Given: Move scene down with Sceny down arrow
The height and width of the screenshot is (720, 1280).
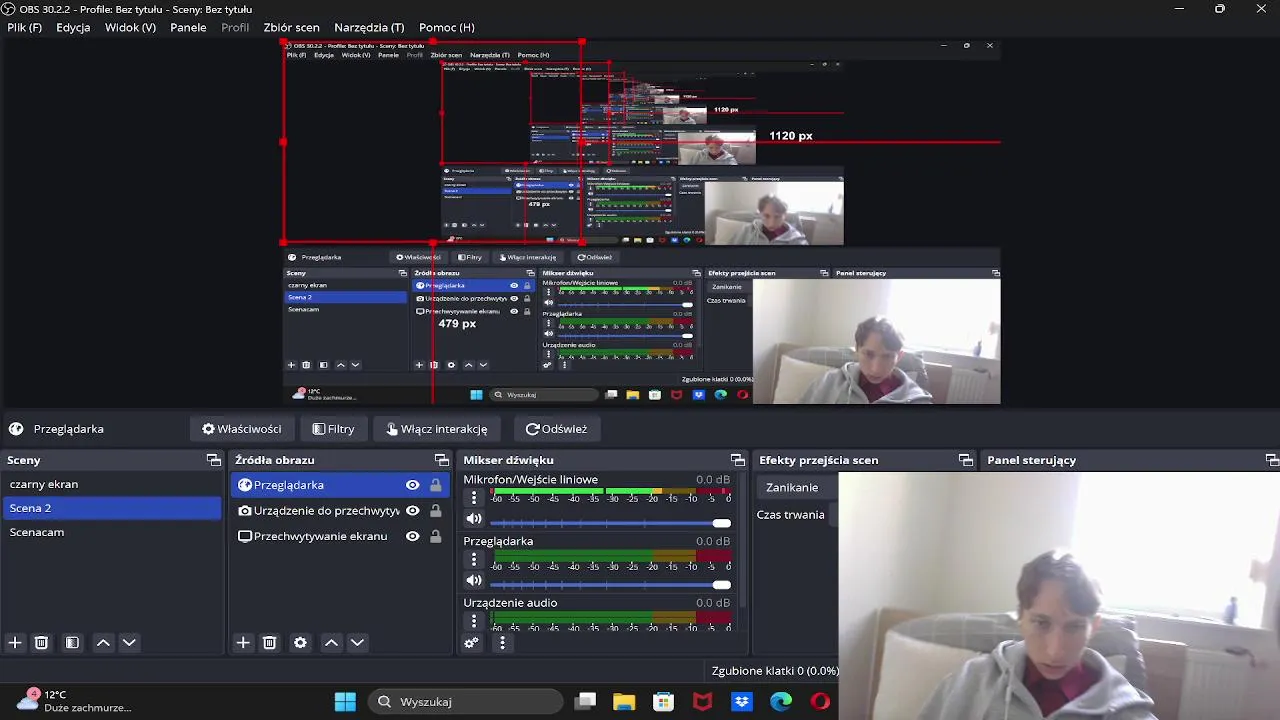Looking at the screenshot, I should pyautogui.click(x=129, y=643).
